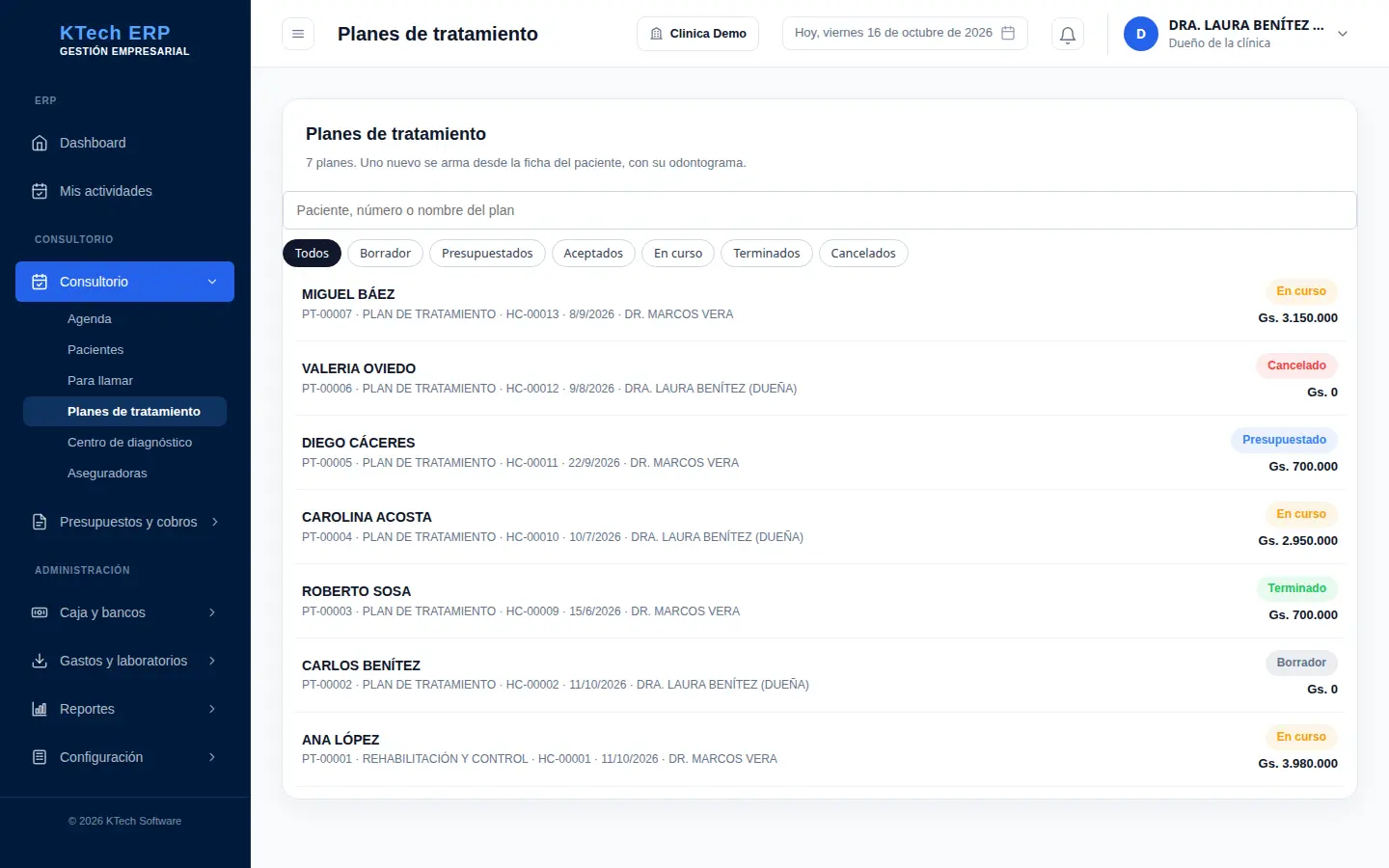Viewport: 1389px width, 868px height.
Task: Expand Gastos y laboratorios chevron
Action: pyautogui.click(x=212, y=661)
